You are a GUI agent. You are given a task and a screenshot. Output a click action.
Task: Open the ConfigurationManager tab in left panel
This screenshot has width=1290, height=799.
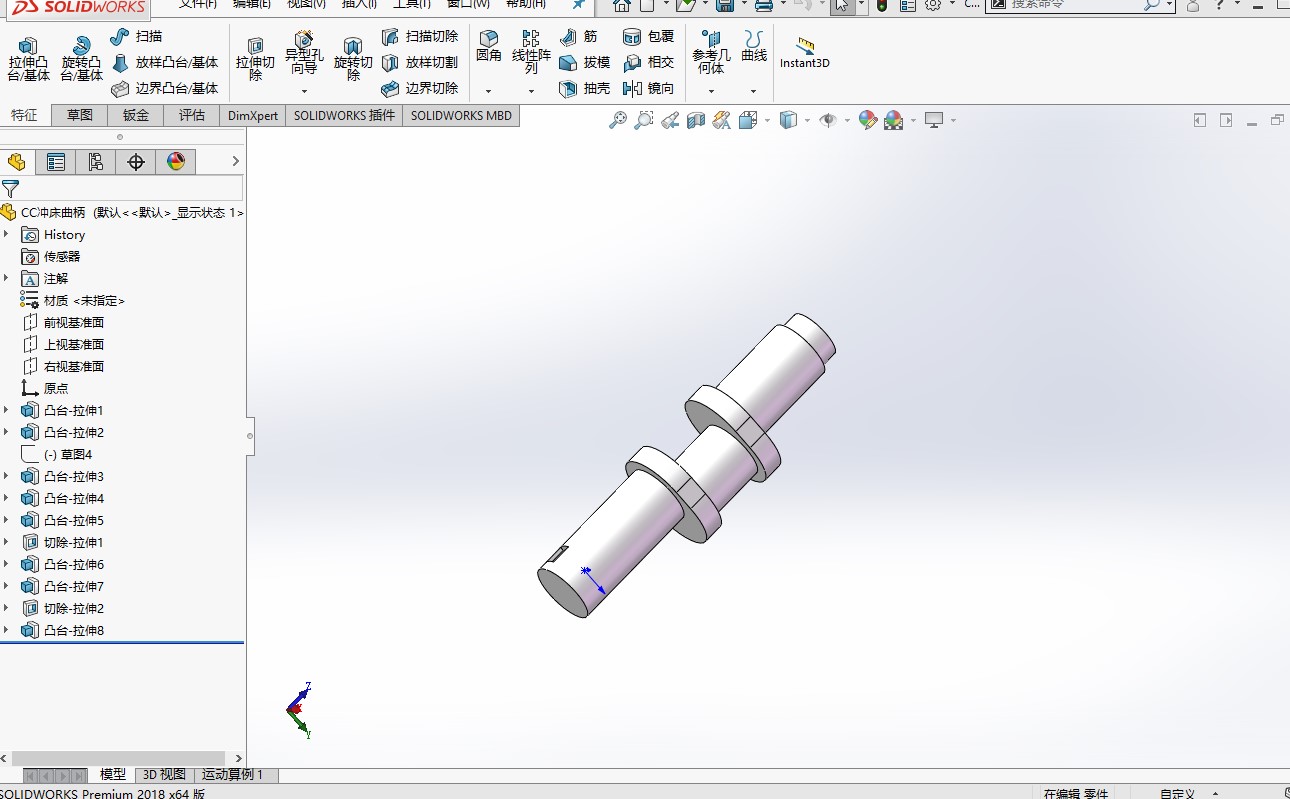click(96, 162)
